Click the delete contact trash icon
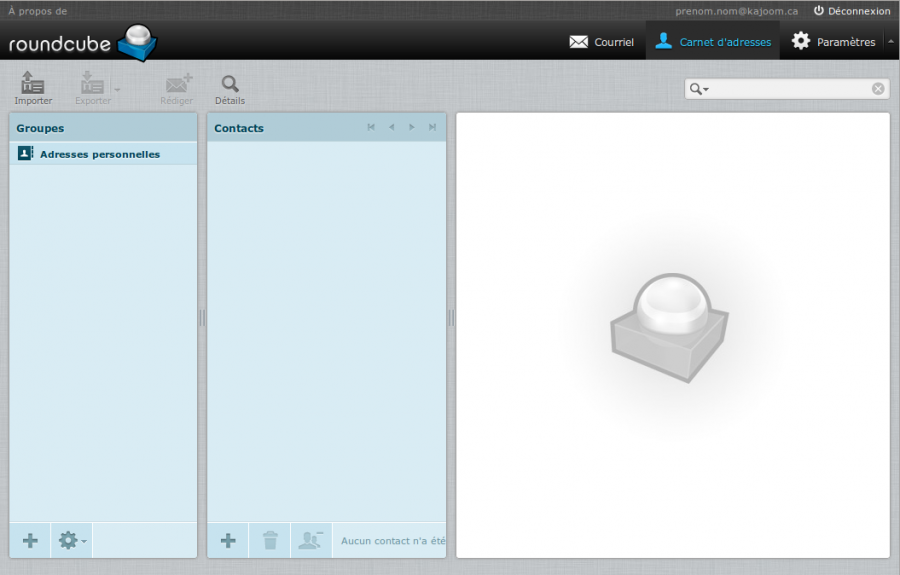The height and width of the screenshot is (575, 900). tap(270, 541)
